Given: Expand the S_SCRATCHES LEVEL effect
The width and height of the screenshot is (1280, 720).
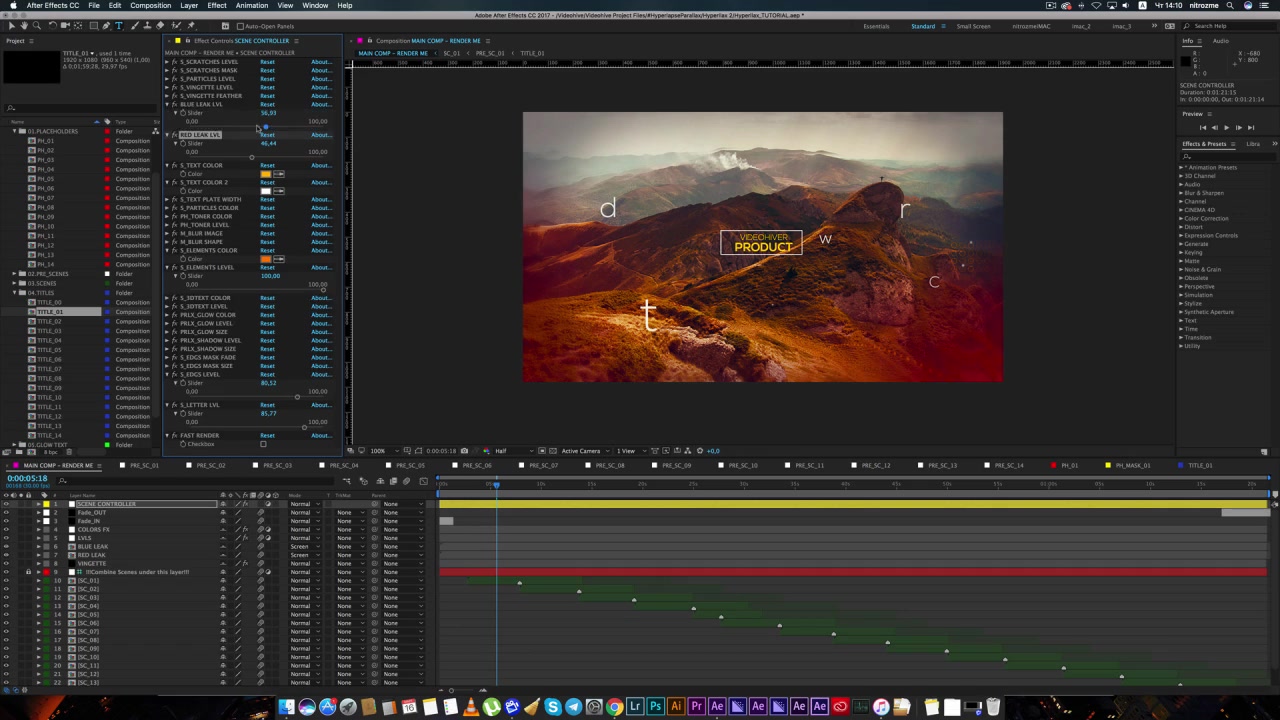Looking at the screenshot, I should point(167,62).
